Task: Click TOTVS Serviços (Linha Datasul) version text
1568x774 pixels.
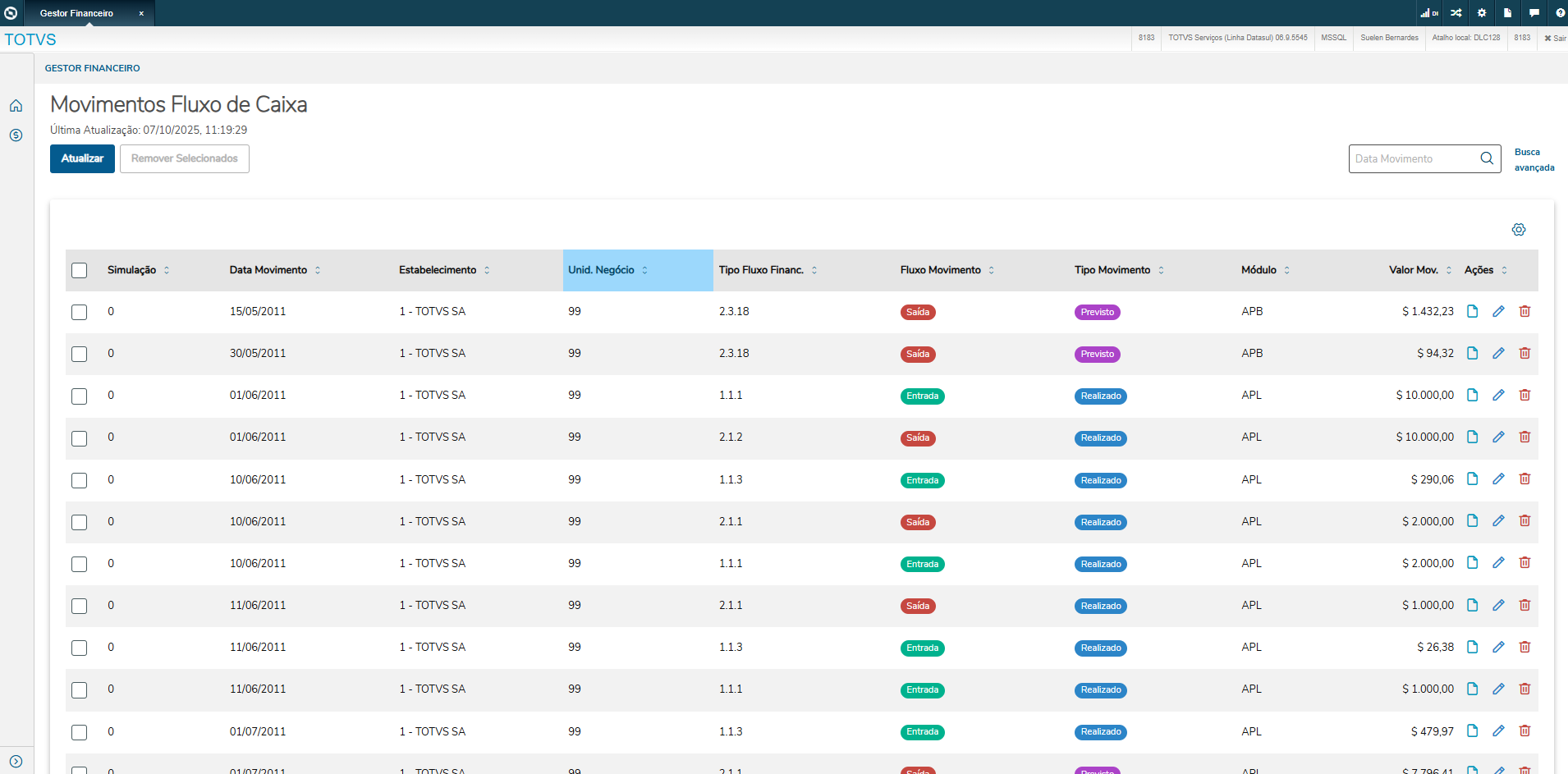Action: point(1238,38)
